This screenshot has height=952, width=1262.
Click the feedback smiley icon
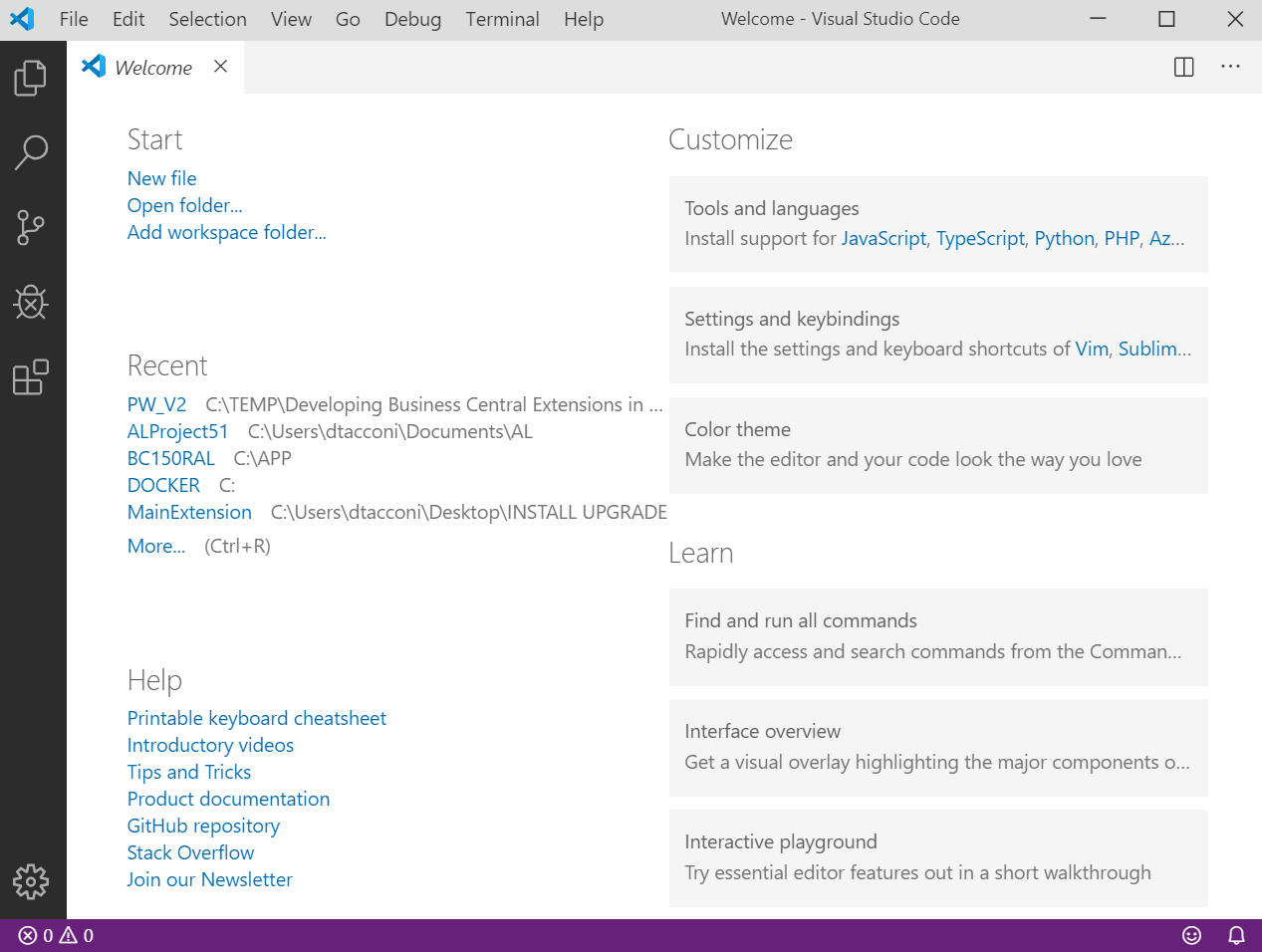(x=1191, y=935)
